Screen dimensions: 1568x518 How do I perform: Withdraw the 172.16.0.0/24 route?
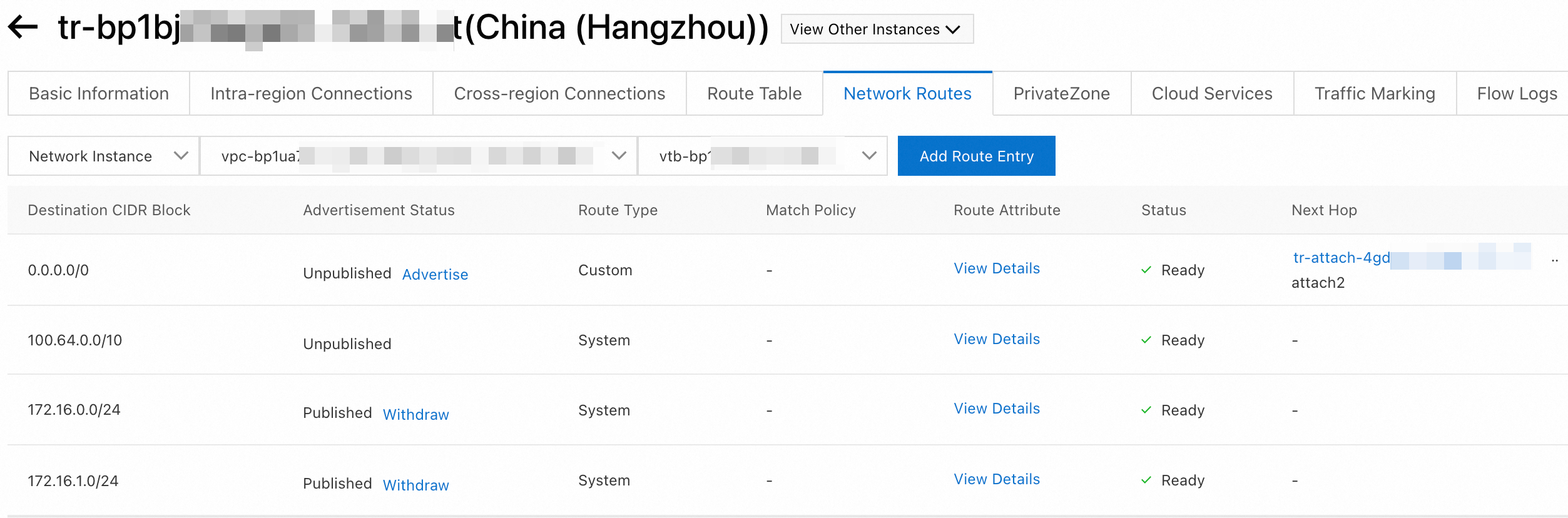click(415, 415)
